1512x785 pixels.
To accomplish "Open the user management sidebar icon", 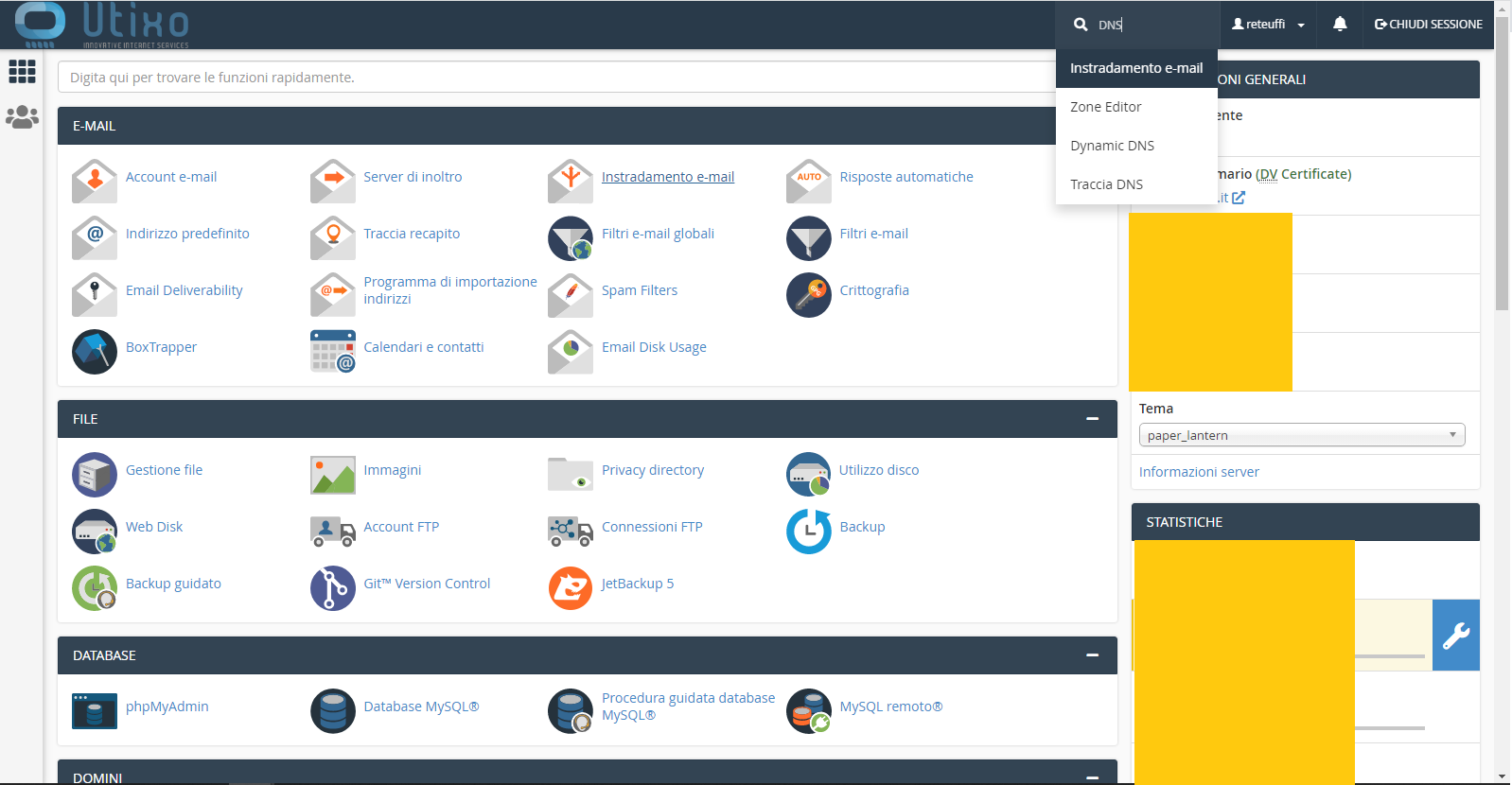I will click(x=22, y=117).
